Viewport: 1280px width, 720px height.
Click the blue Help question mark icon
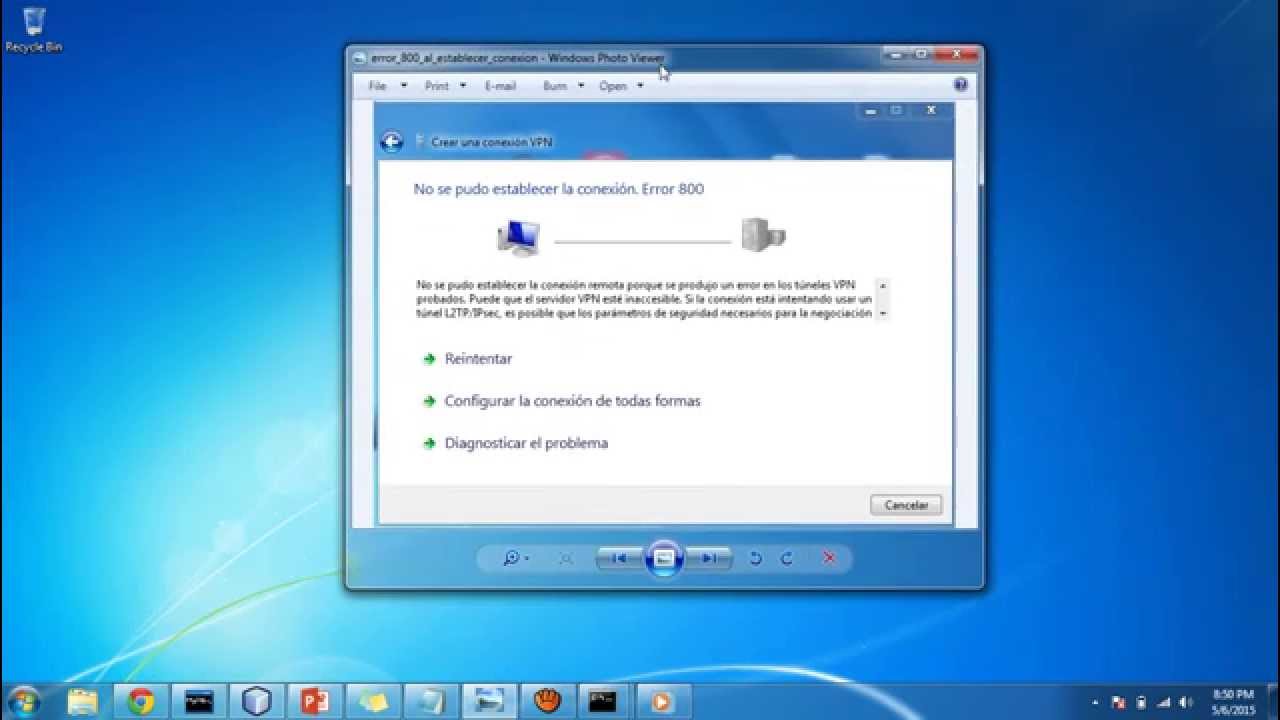[x=961, y=85]
